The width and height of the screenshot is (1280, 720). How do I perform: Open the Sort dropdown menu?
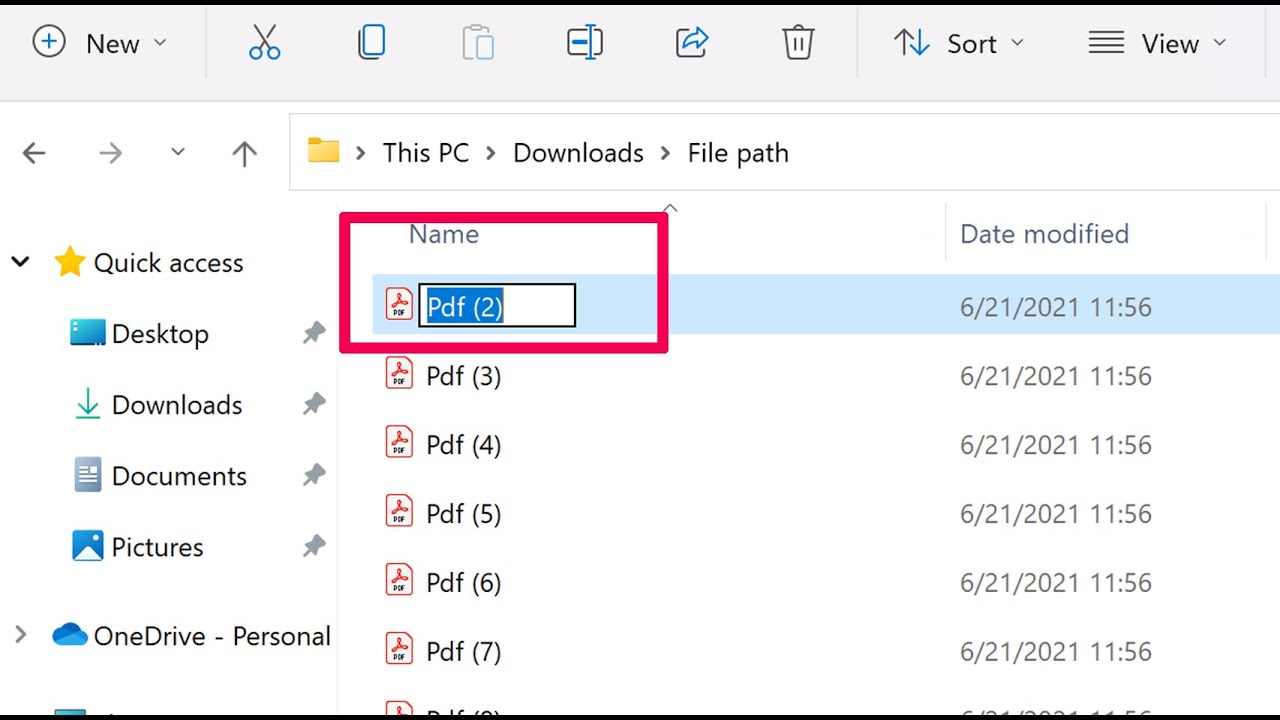point(959,43)
